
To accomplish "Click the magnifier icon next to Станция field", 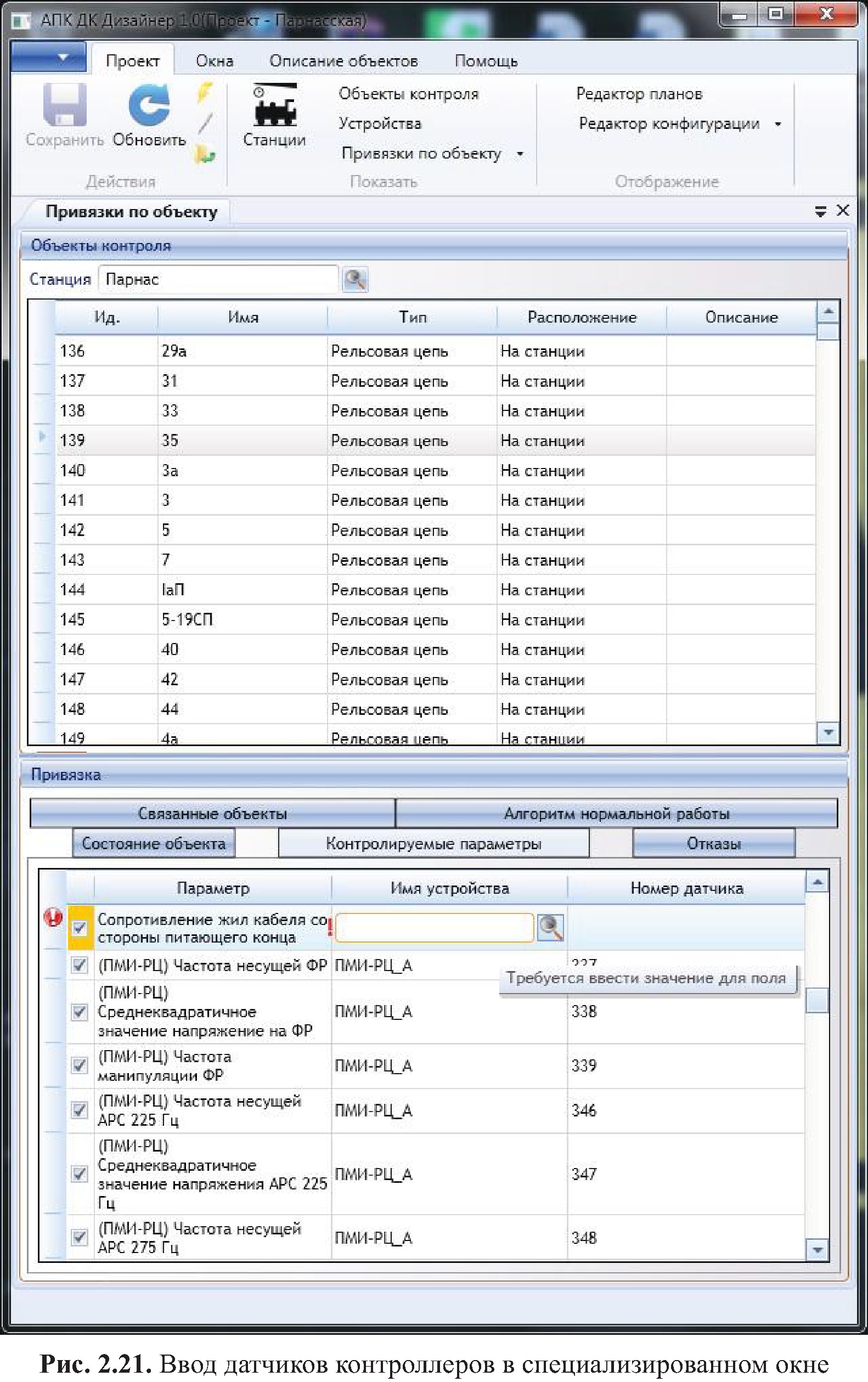I will pos(355,279).
